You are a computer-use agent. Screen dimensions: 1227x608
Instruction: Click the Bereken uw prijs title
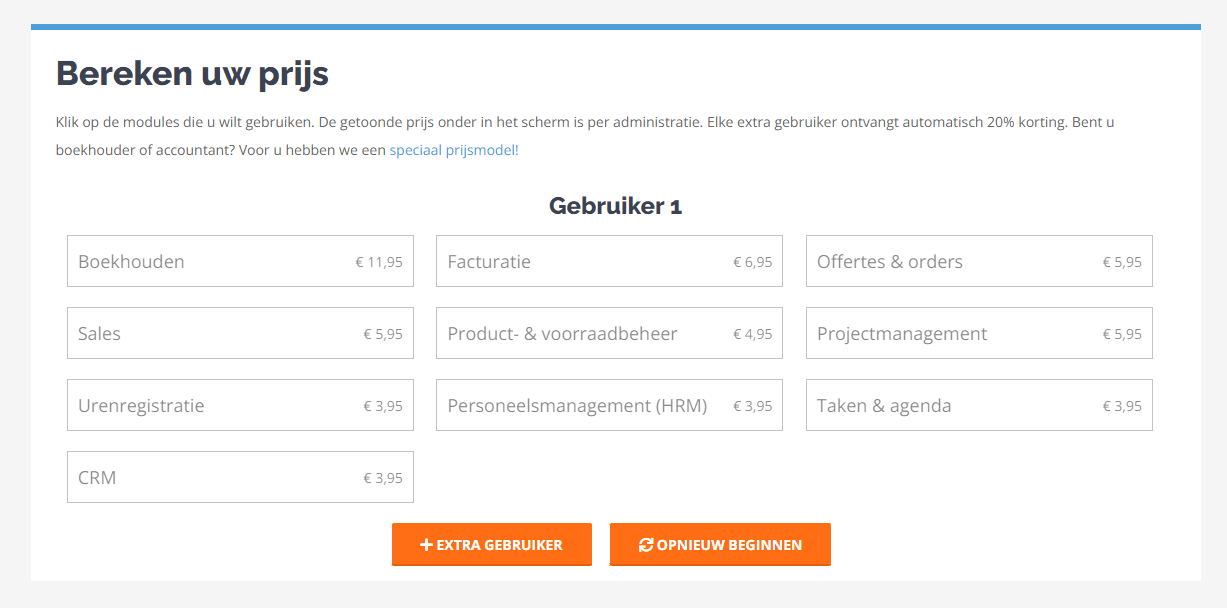191,74
